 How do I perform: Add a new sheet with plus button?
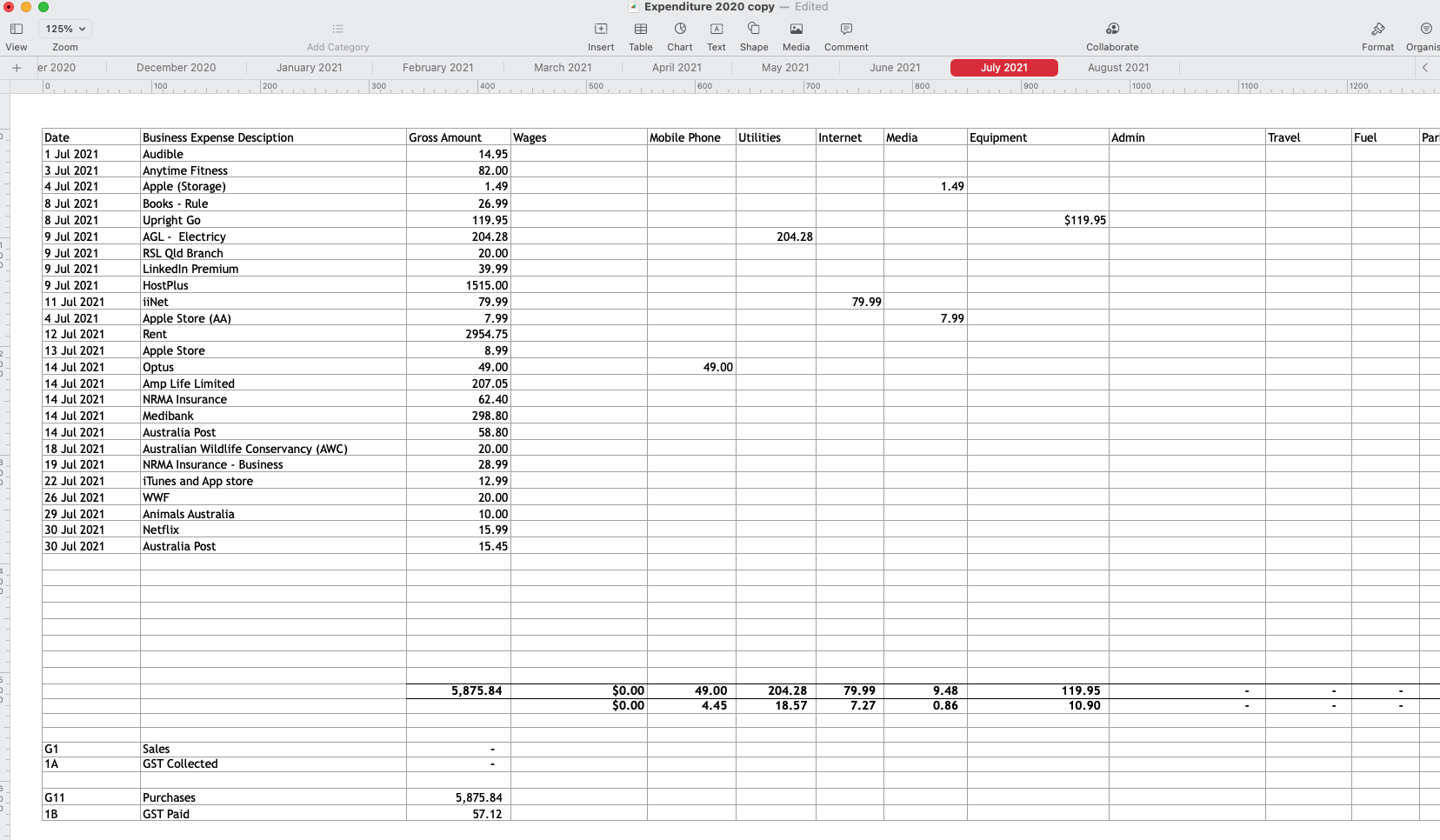tap(16, 68)
